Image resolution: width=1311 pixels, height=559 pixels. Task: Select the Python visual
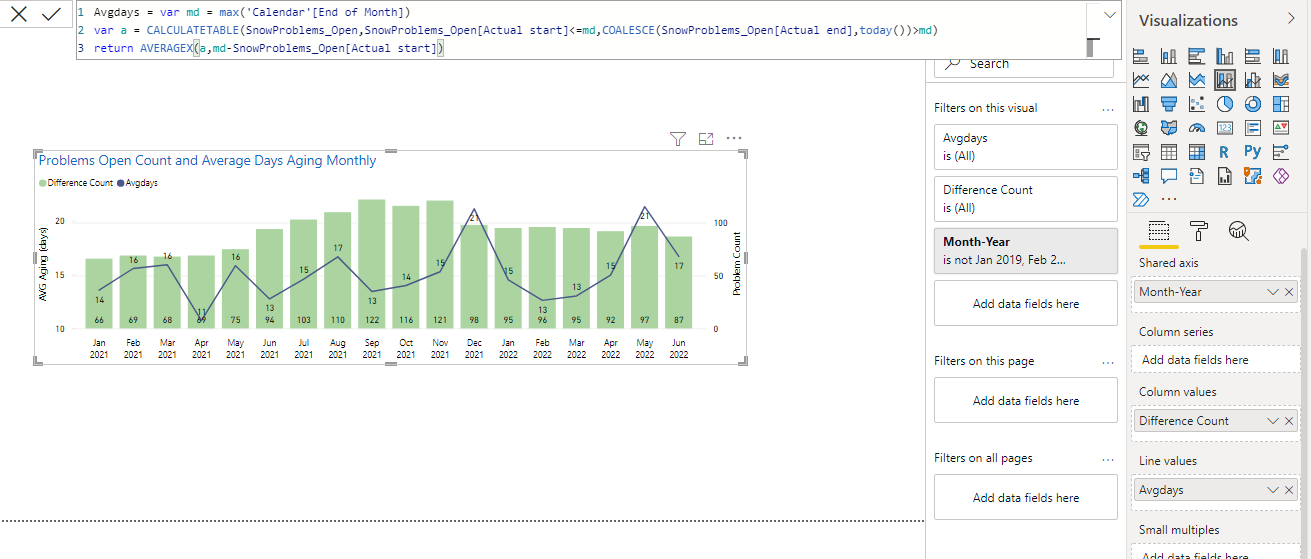1253,152
